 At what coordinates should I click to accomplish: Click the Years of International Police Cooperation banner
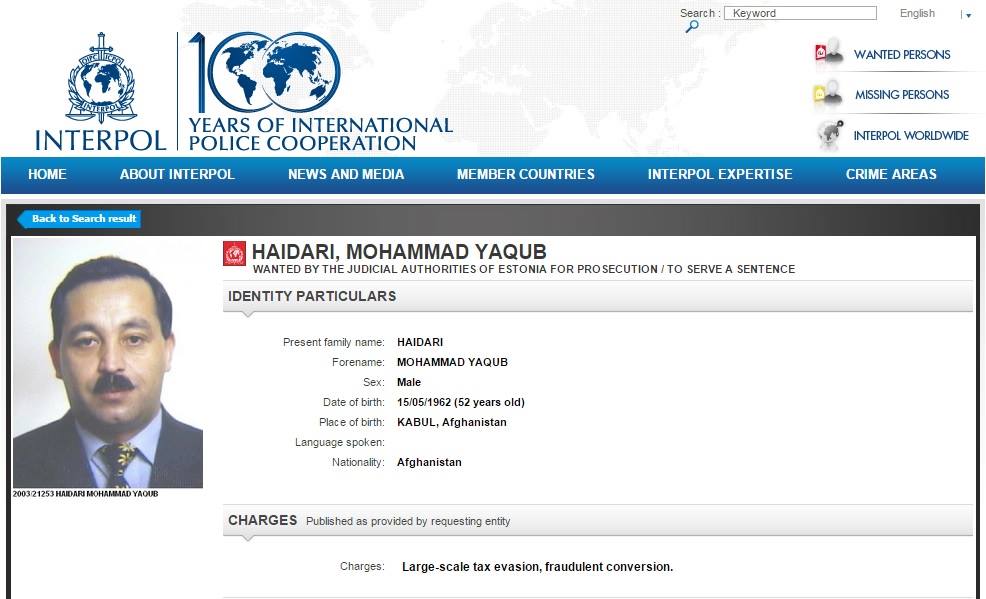tap(321, 134)
